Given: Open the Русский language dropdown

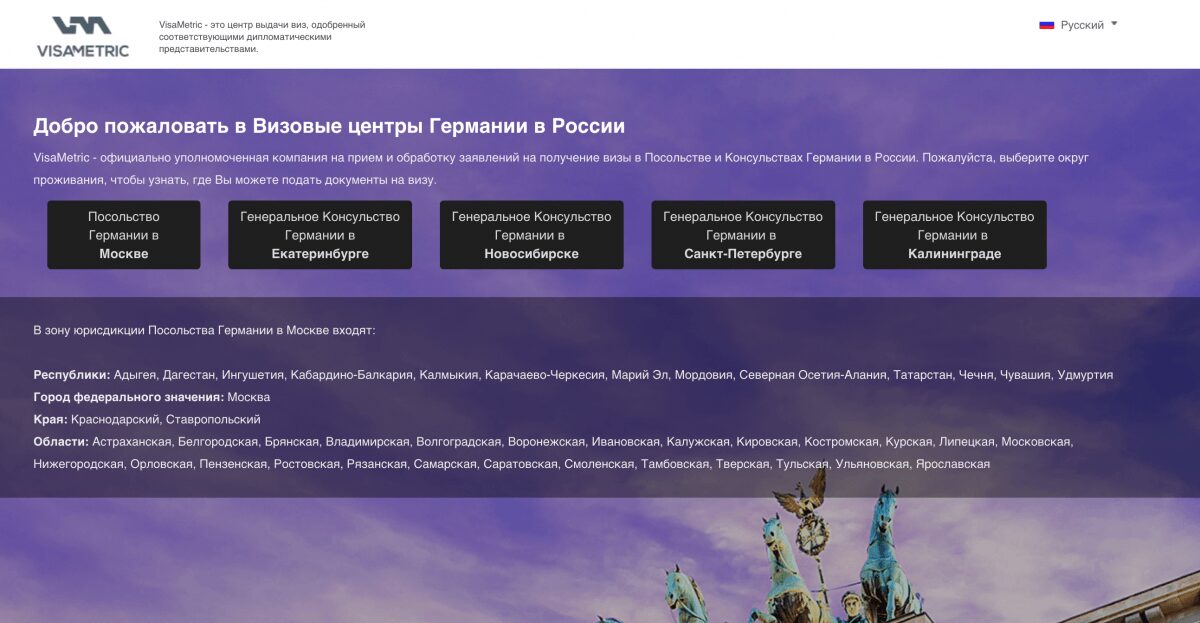Looking at the screenshot, I should (x=1081, y=25).
